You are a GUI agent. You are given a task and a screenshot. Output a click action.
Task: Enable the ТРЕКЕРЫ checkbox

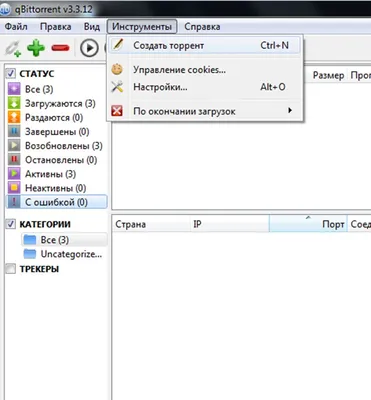(11, 269)
